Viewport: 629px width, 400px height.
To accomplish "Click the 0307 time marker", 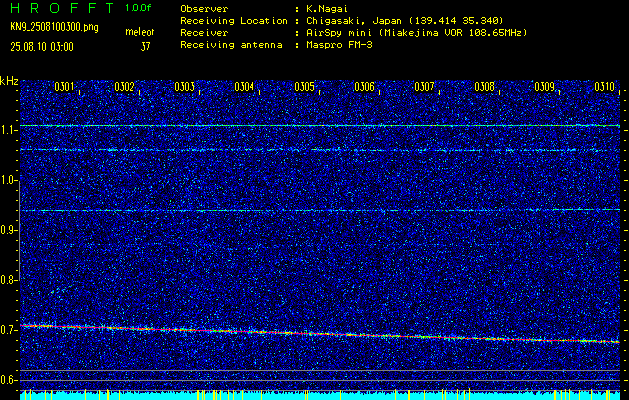I will pos(424,87).
